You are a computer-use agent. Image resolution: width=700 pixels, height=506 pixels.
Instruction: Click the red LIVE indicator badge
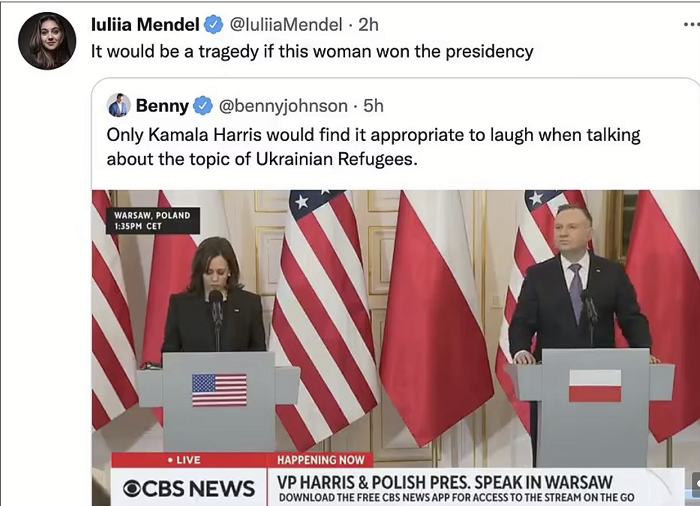[x=184, y=460]
